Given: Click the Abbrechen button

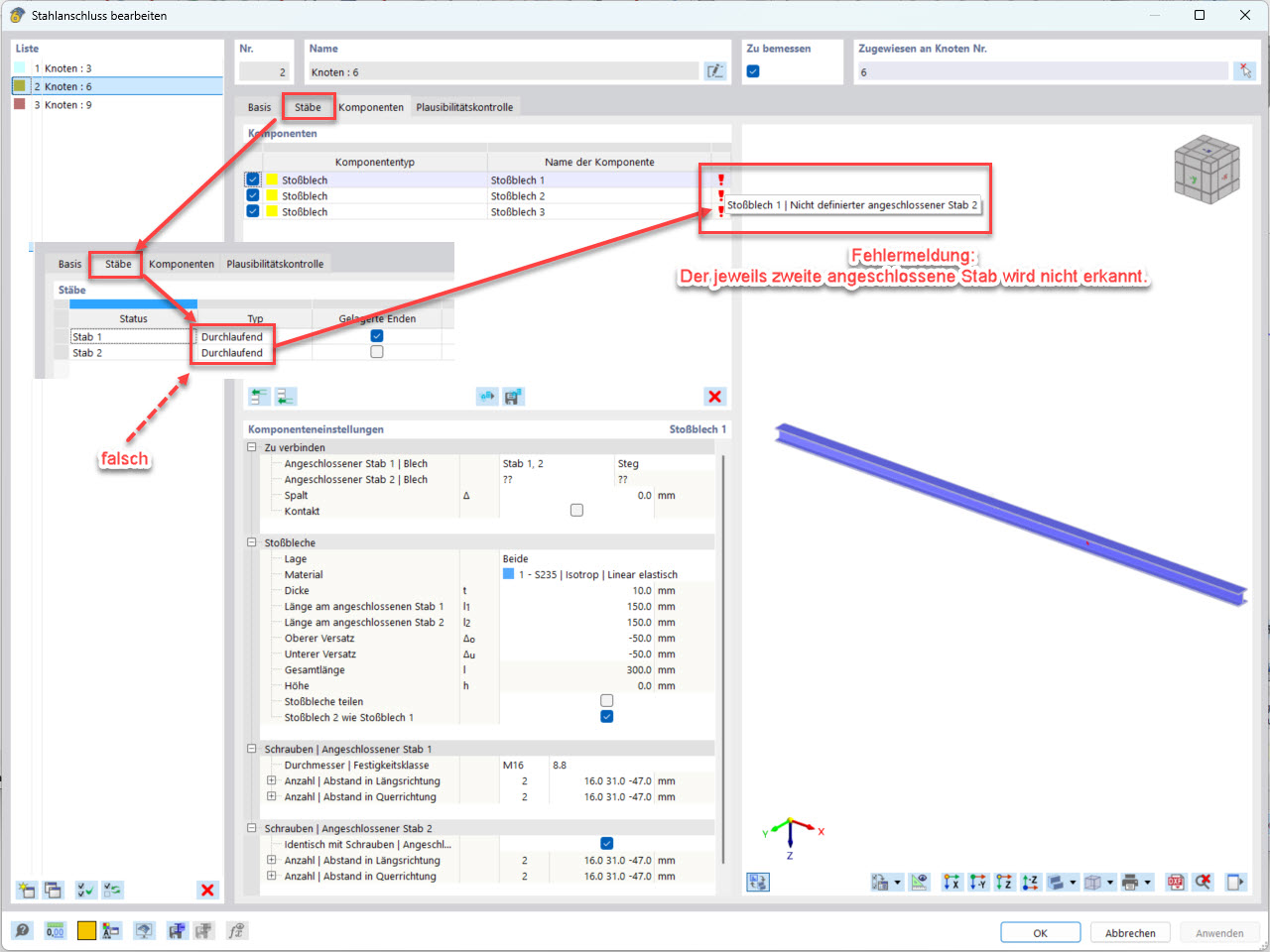Looking at the screenshot, I should [1130, 932].
